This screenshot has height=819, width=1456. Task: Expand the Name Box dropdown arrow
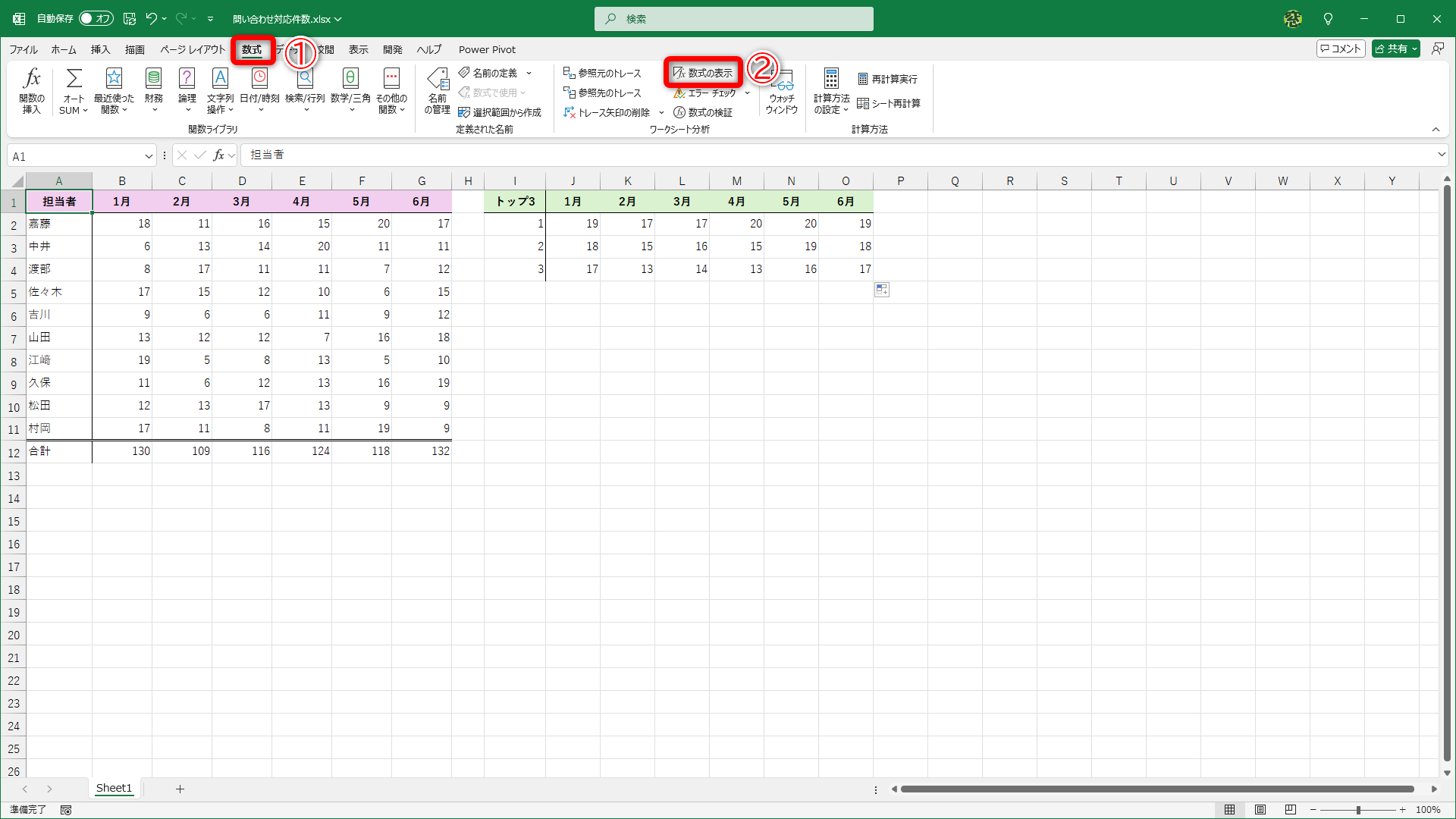(x=149, y=156)
